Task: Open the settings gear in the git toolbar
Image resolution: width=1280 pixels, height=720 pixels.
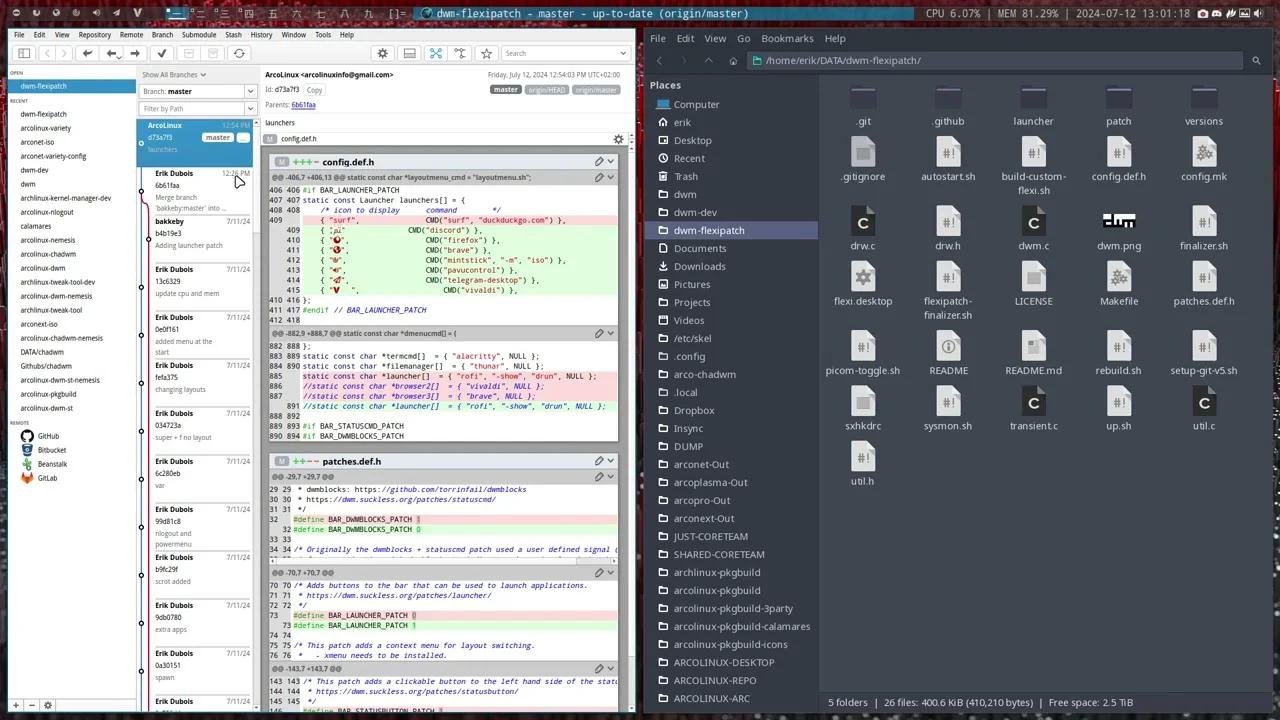Action: point(382,53)
